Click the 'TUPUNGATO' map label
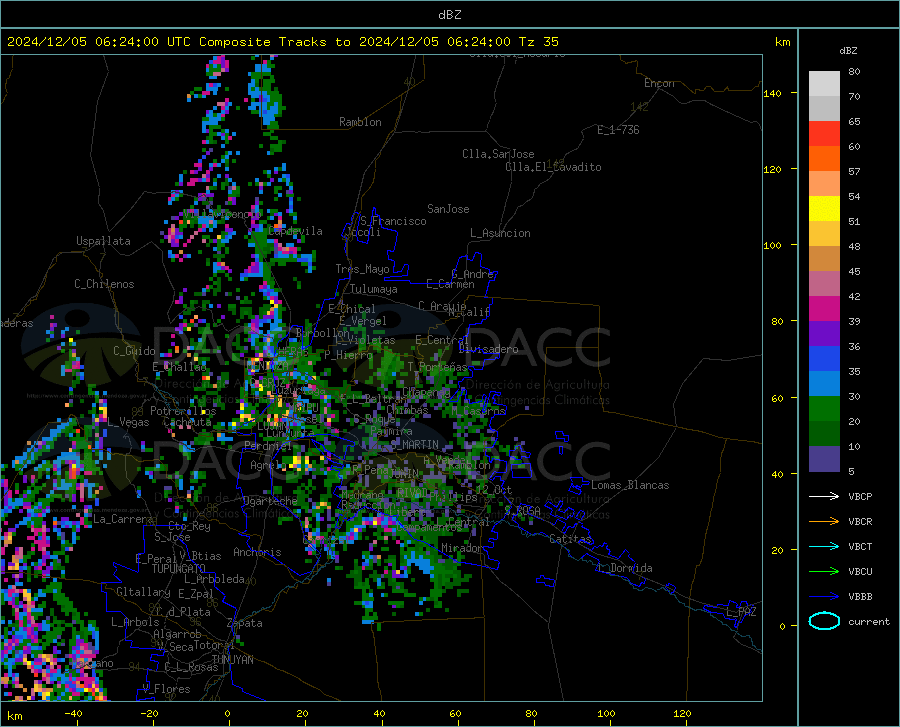This screenshot has height=727, width=900. (179, 569)
